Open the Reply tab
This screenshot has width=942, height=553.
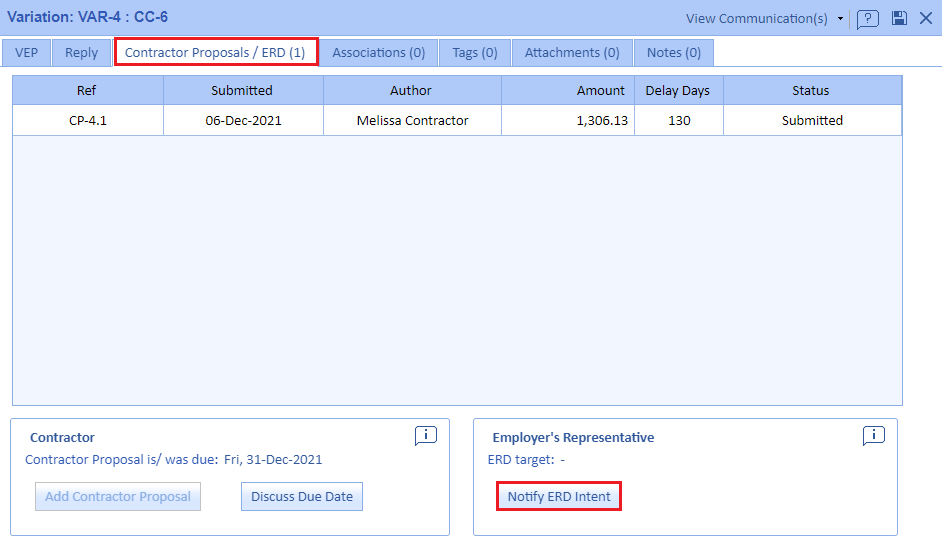click(x=82, y=52)
